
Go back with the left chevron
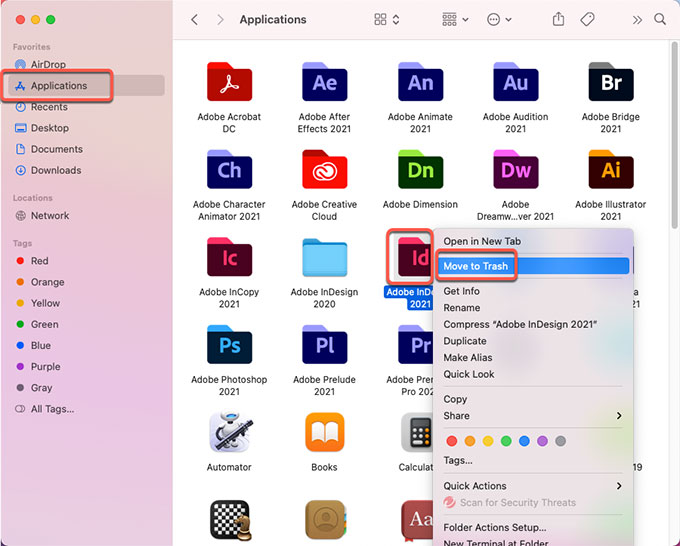coord(195,20)
